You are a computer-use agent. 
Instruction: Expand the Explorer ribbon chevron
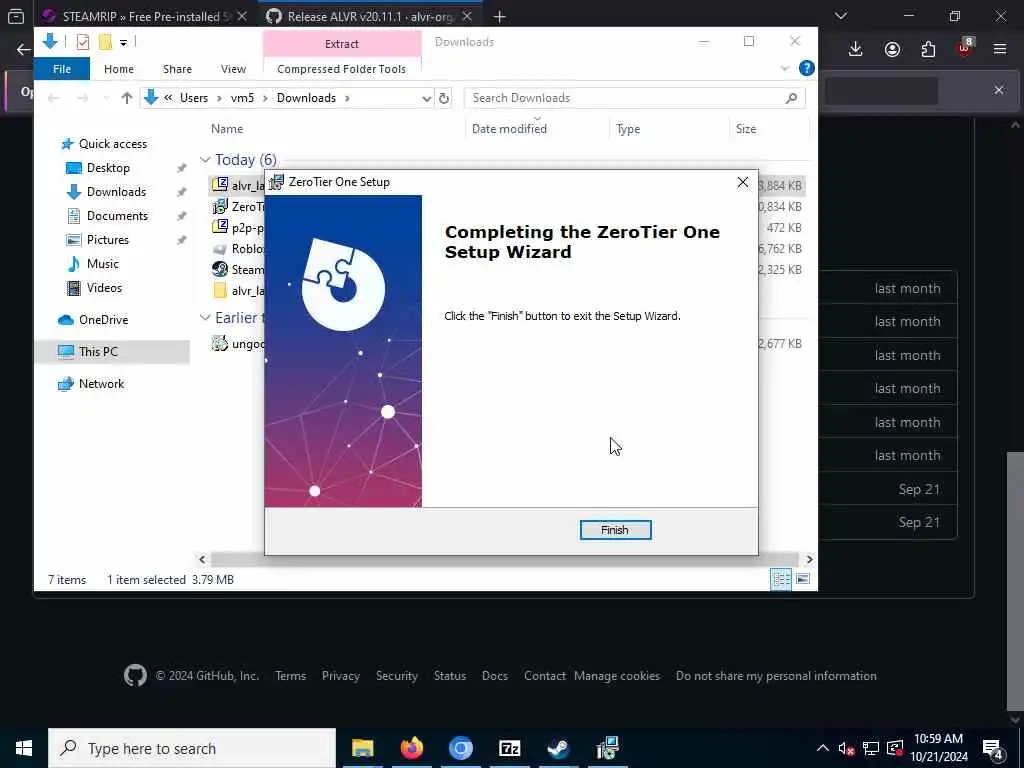[x=784, y=69]
